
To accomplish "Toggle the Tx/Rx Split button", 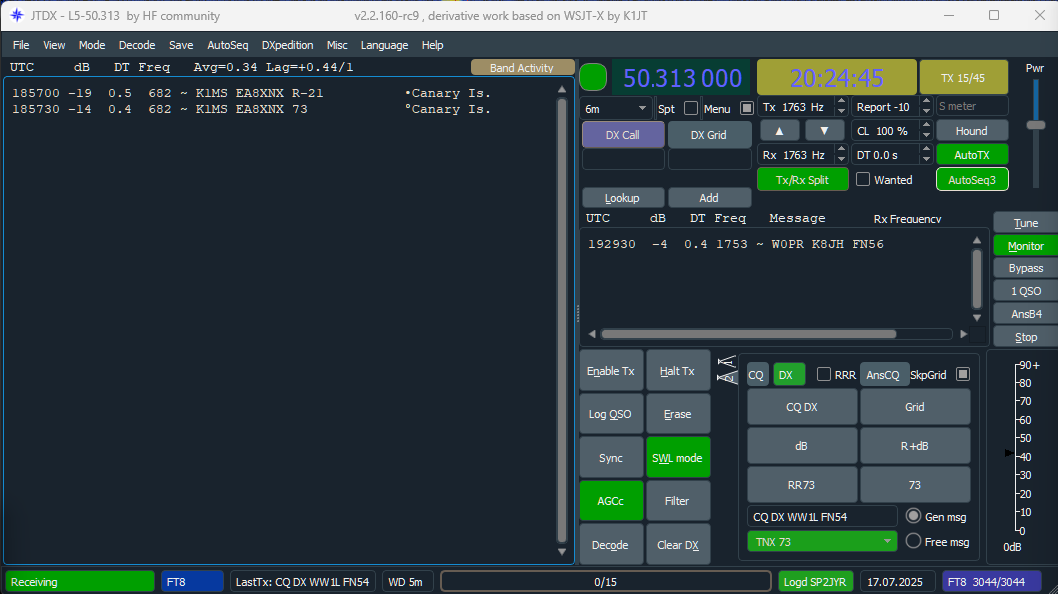I will coord(802,180).
